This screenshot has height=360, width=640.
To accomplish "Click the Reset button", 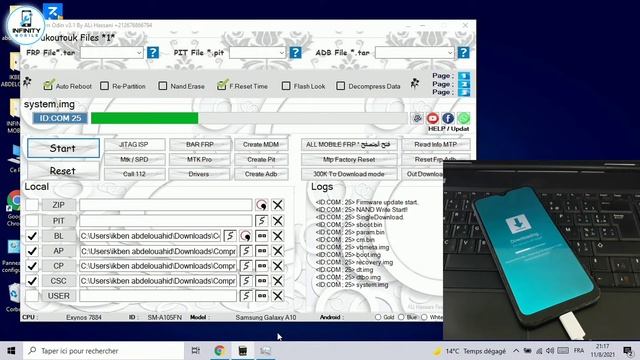I will pos(63,171).
